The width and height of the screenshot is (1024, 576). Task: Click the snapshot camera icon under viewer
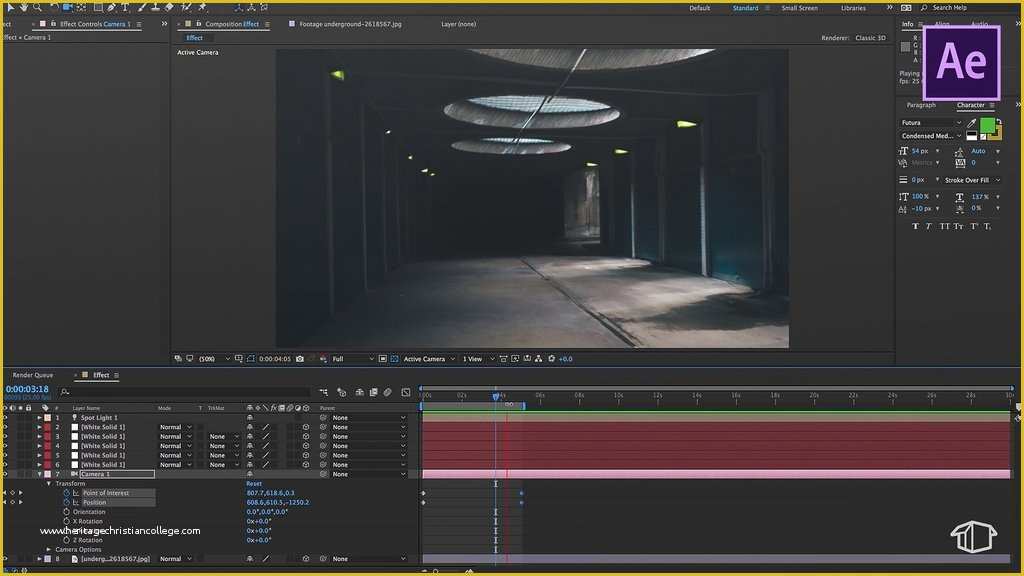[x=300, y=359]
